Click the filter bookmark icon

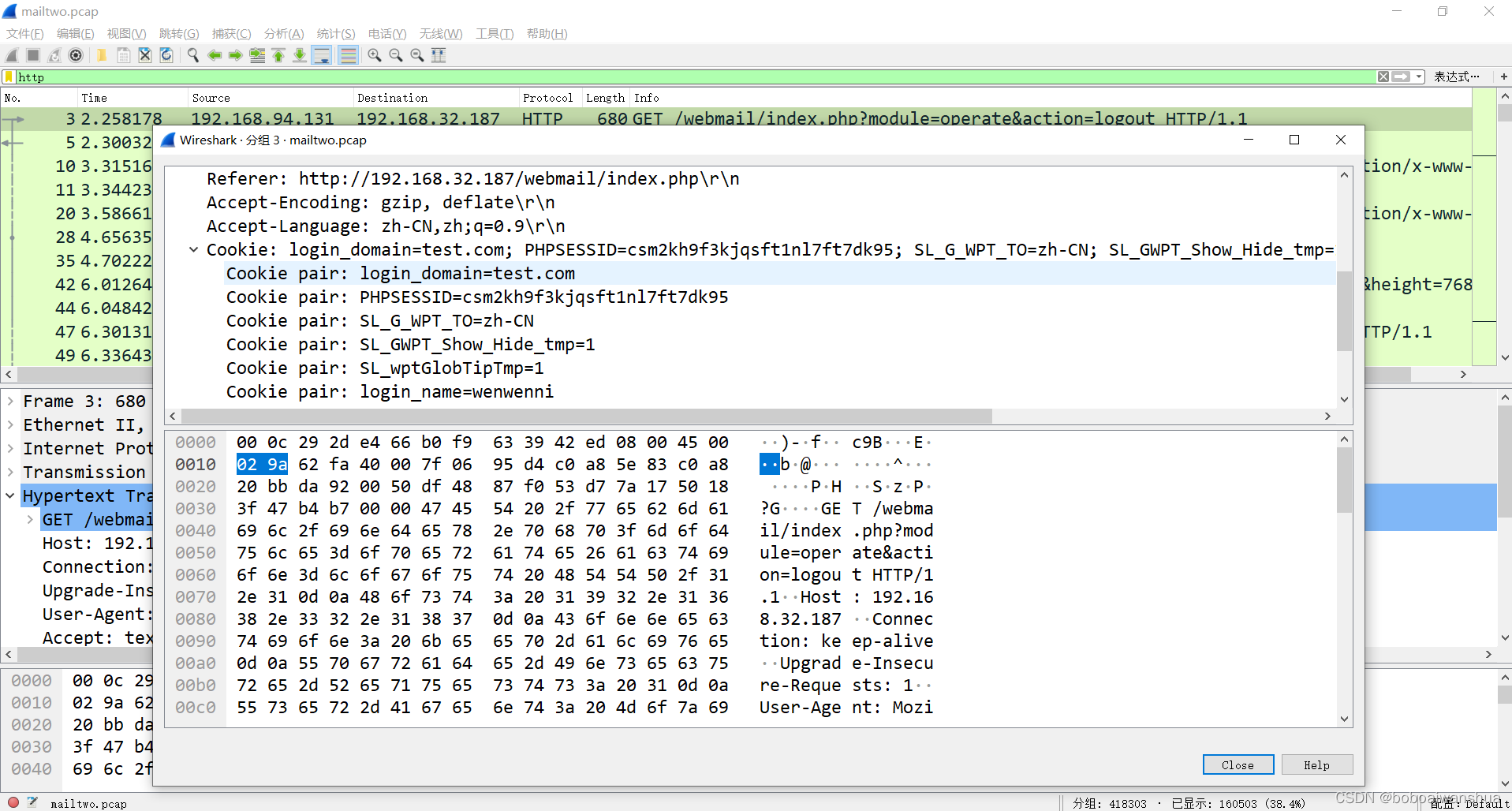9,77
